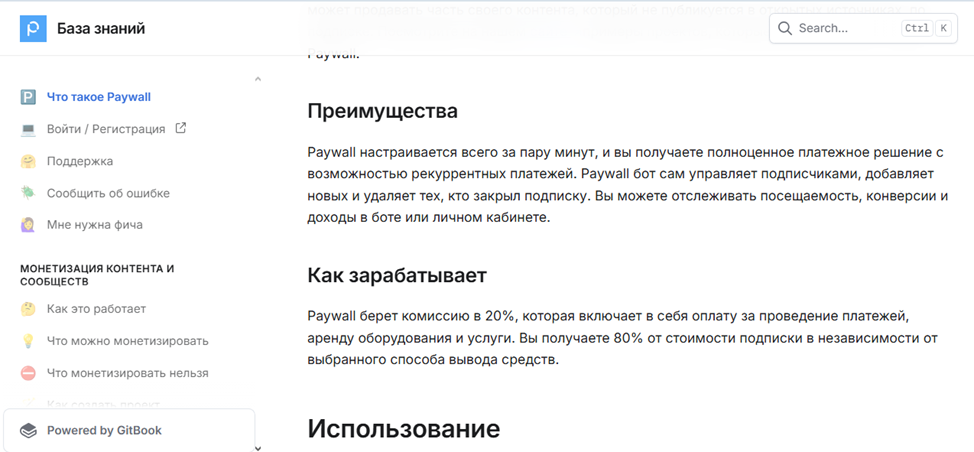Open the Что такое Paywall page
Image resolution: width=974 pixels, height=452 pixels.
[x=99, y=97]
